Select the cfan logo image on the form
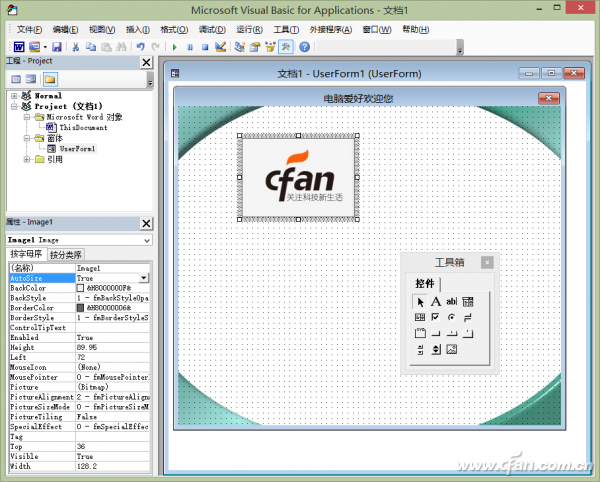 (298, 177)
